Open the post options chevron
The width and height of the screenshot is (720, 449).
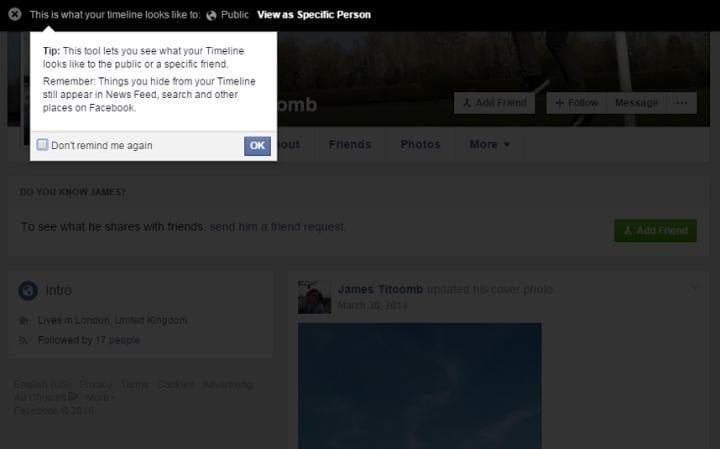pyautogui.click(x=694, y=288)
